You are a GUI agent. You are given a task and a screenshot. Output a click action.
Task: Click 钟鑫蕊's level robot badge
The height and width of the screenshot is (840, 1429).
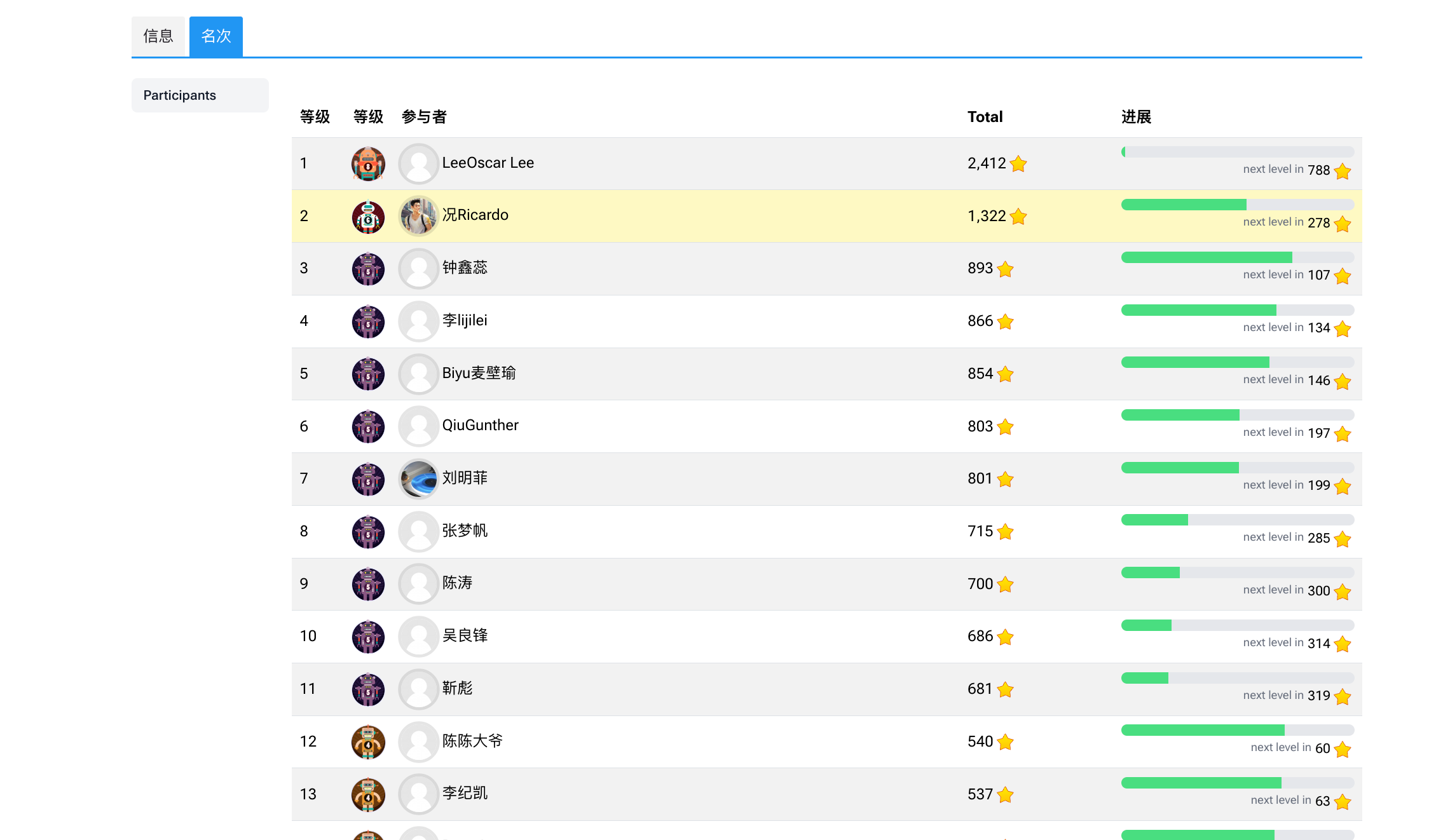368,269
